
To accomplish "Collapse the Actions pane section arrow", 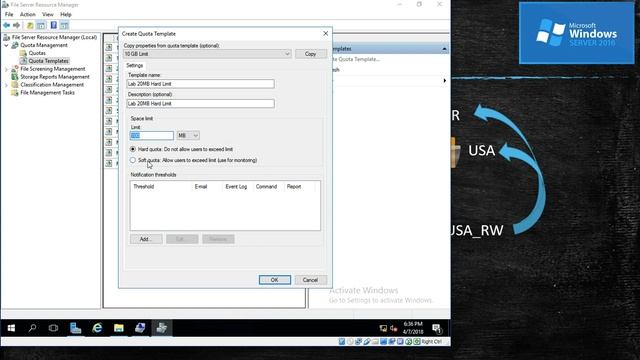I will click(x=444, y=49).
